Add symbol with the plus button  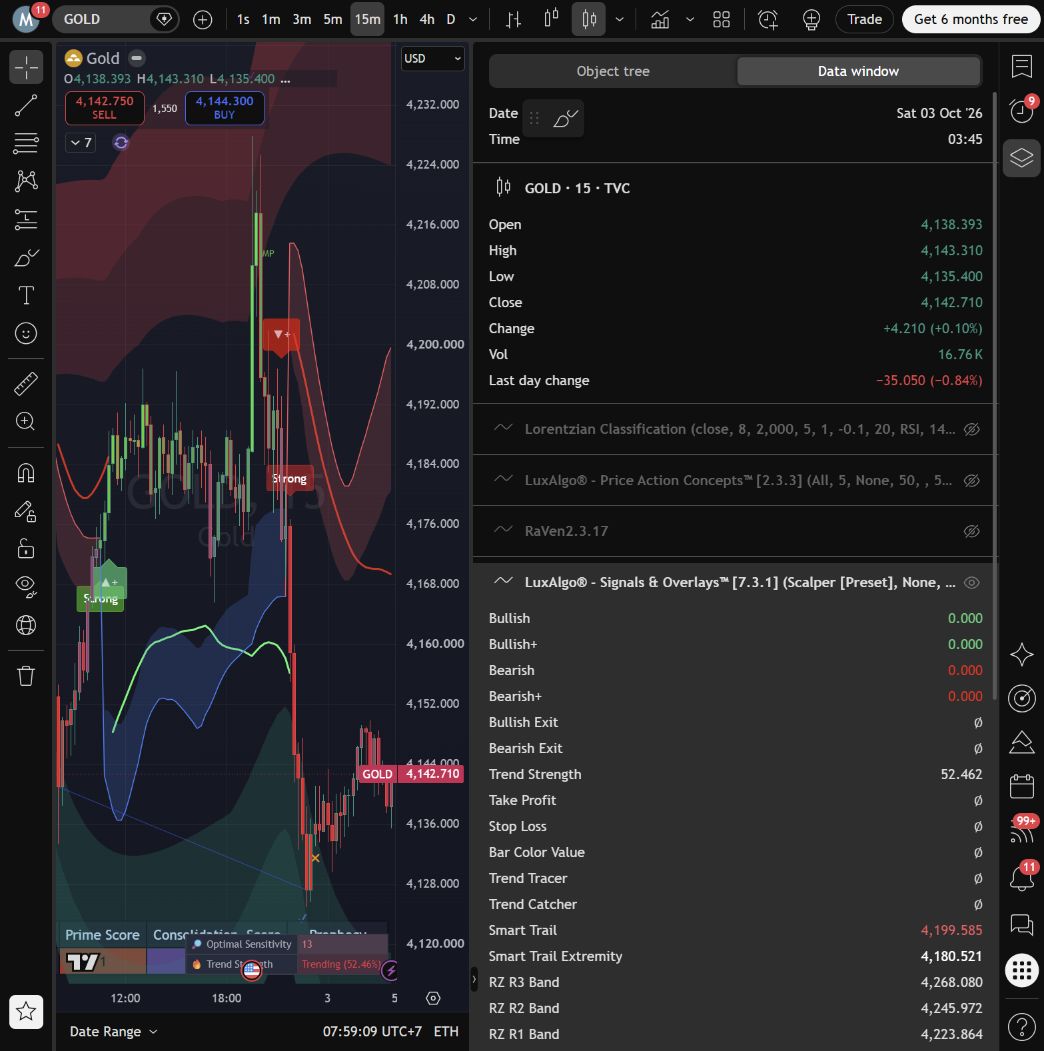click(x=202, y=19)
